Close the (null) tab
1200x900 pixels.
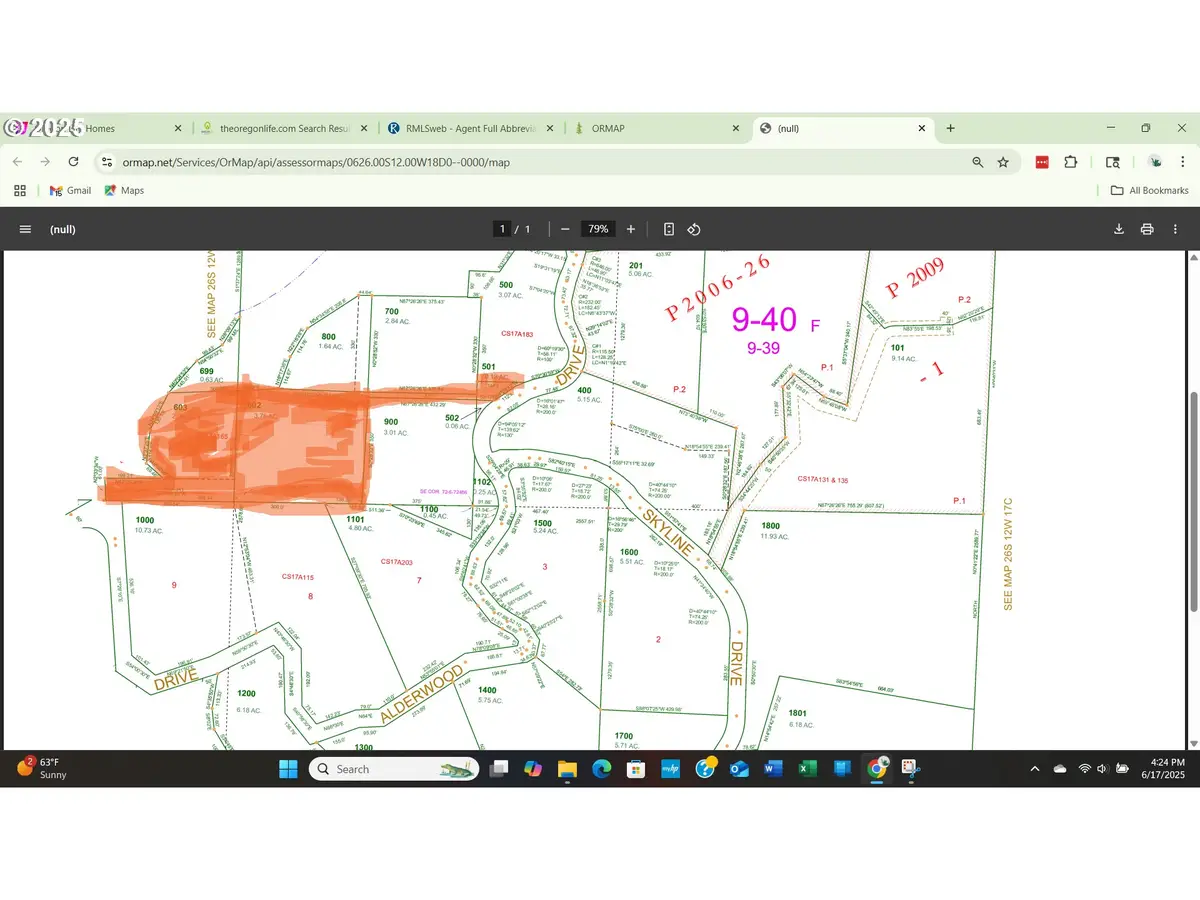coord(923,128)
